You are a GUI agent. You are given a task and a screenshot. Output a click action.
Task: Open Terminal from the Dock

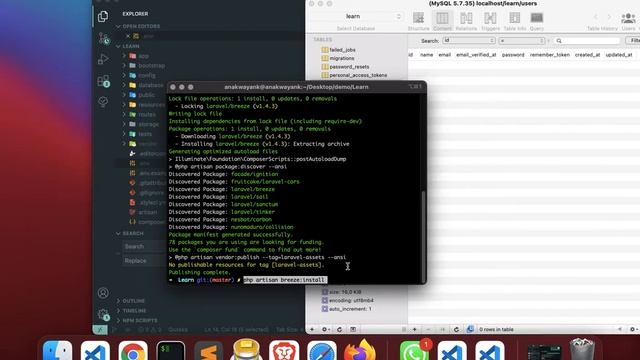click(x=171, y=352)
